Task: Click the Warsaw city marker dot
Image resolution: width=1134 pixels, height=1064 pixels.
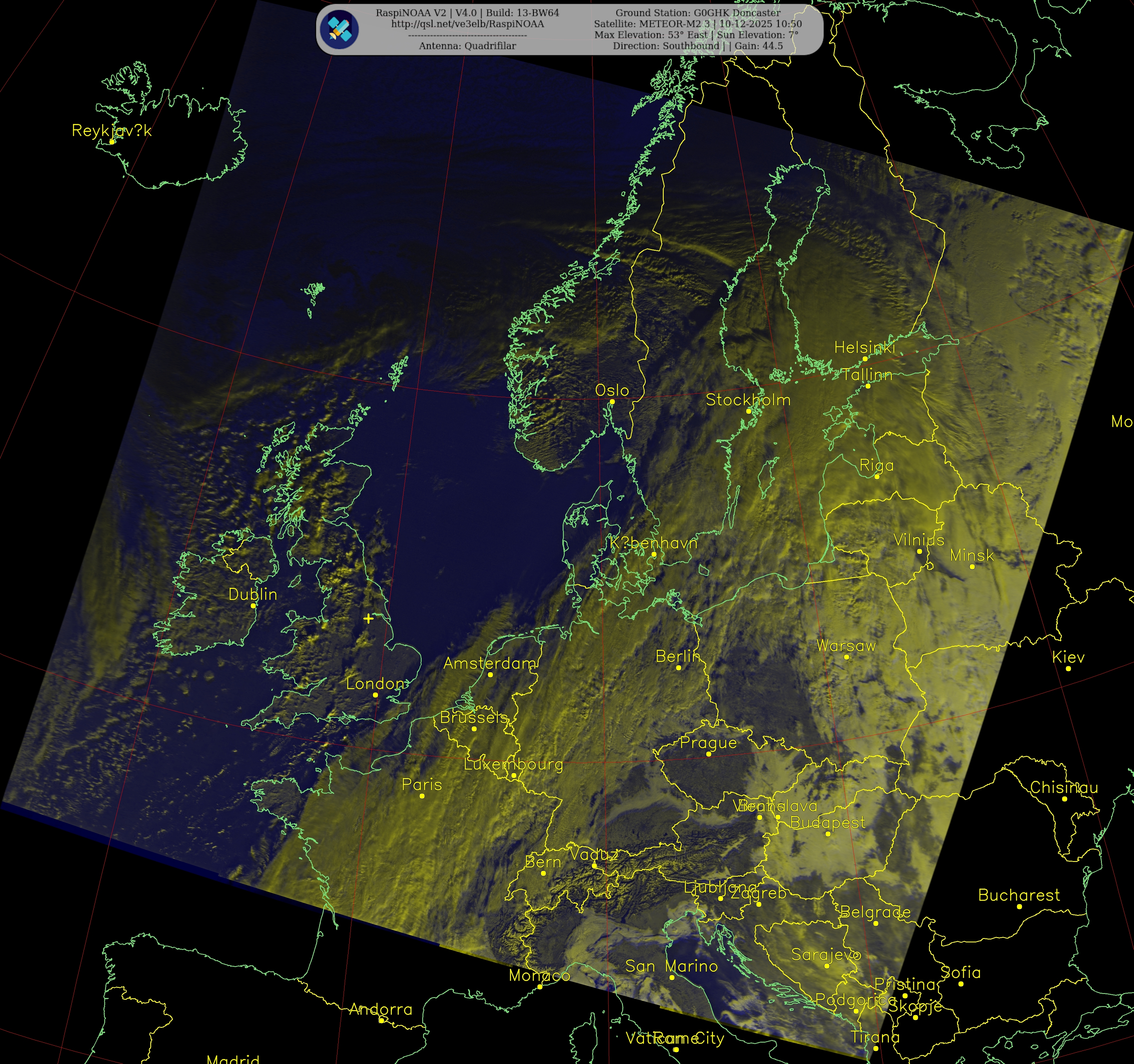Action: 846,657
